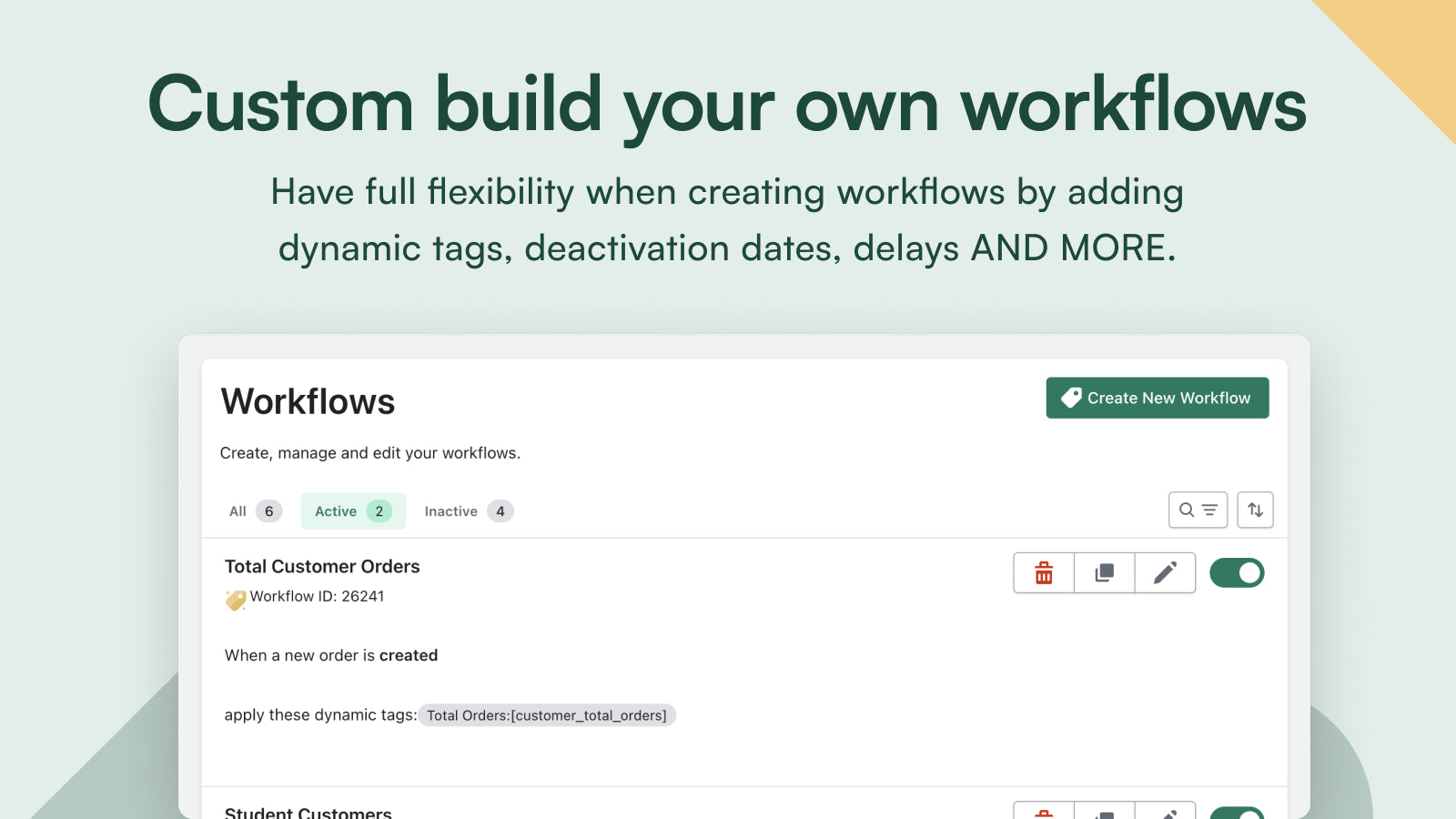Duplicate the Student Customers workflow
The height and width of the screenshot is (819, 1456).
click(x=1104, y=812)
